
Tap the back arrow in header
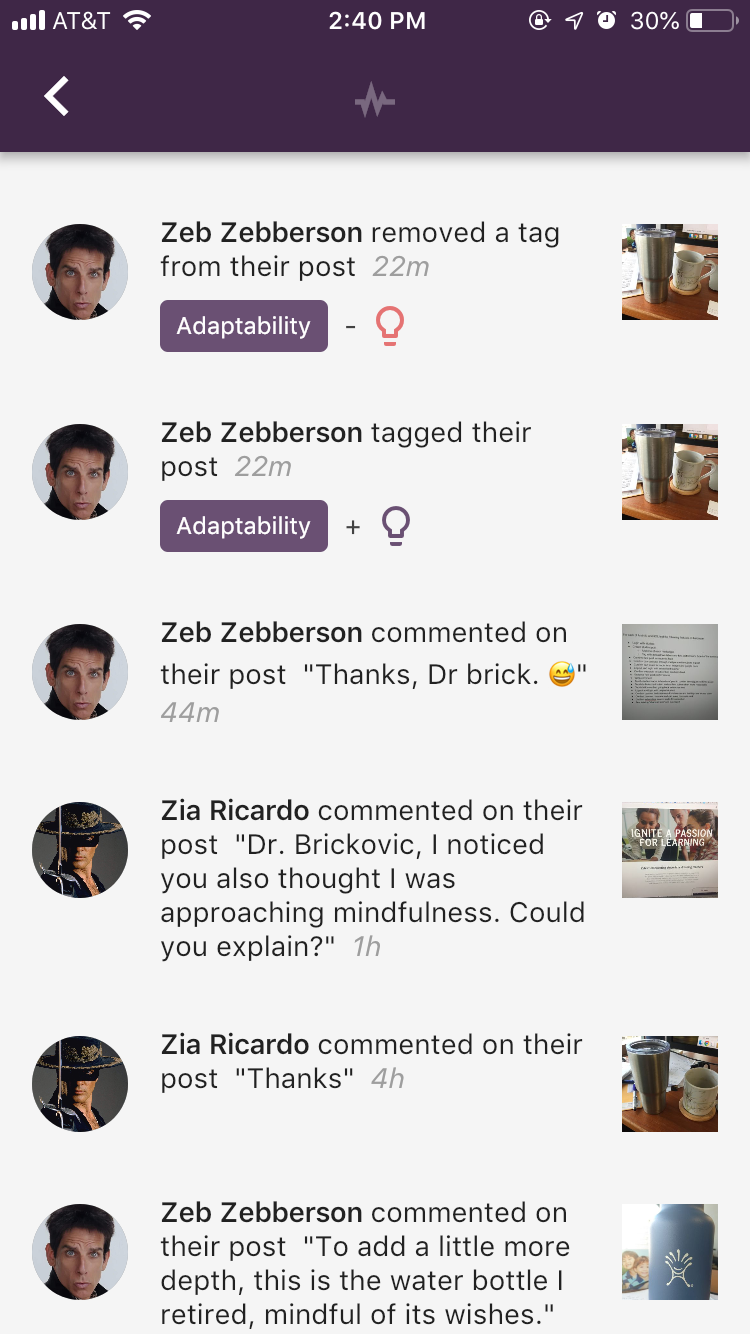(57, 97)
